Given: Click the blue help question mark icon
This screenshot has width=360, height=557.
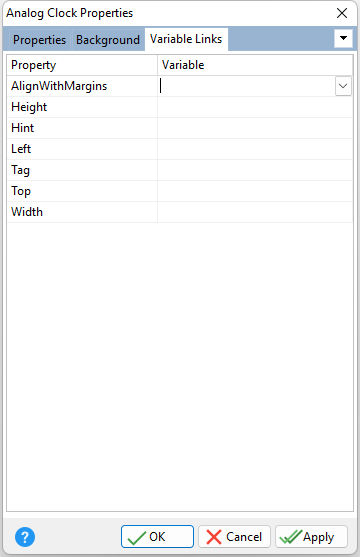Looking at the screenshot, I should click(x=25, y=537).
